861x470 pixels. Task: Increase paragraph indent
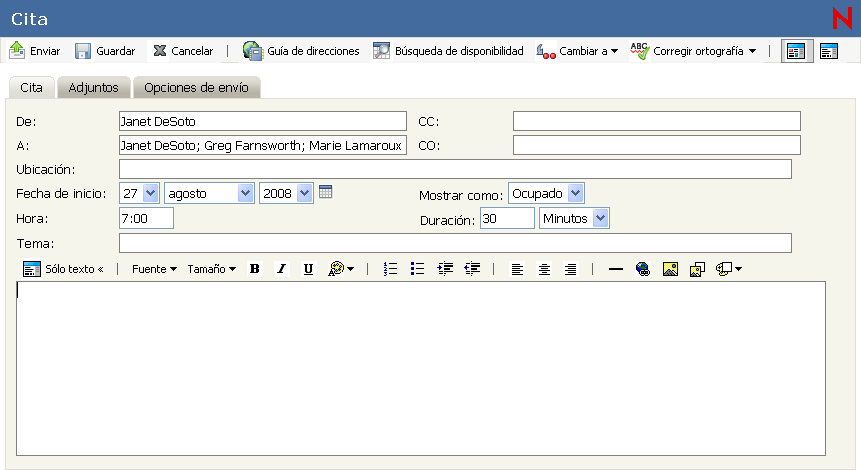(445, 269)
